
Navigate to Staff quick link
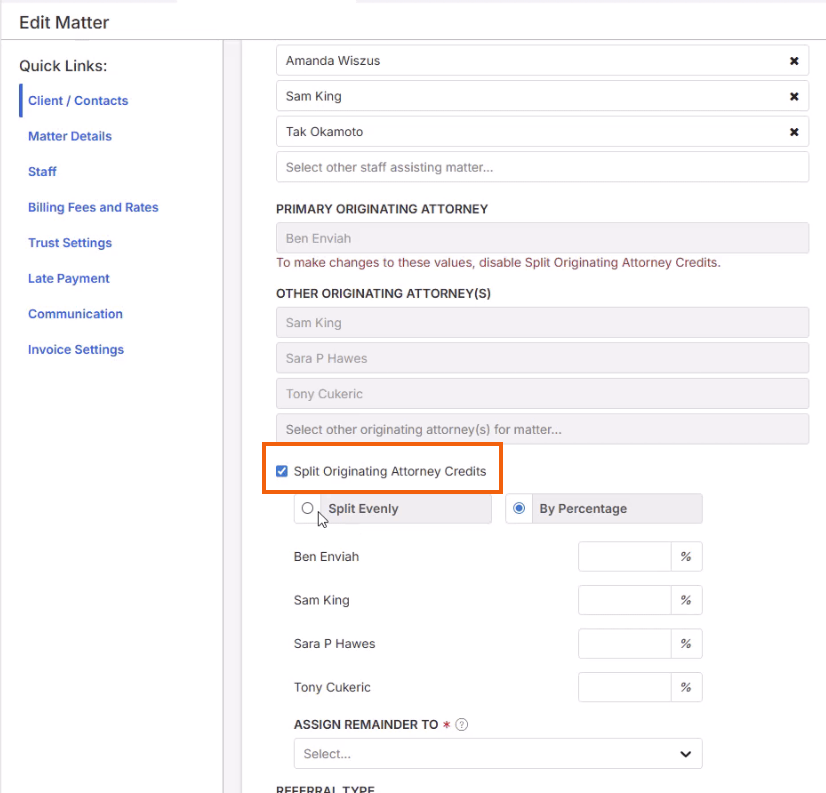click(42, 172)
